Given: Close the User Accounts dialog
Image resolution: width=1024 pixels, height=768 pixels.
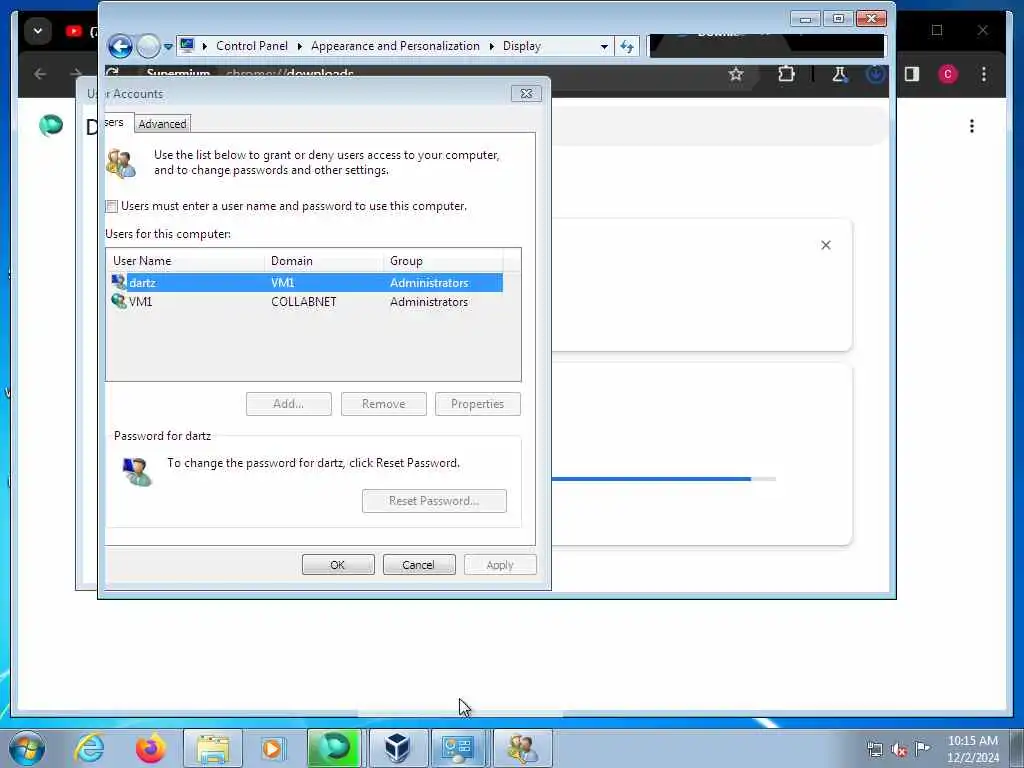Looking at the screenshot, I should coord(526,93).
